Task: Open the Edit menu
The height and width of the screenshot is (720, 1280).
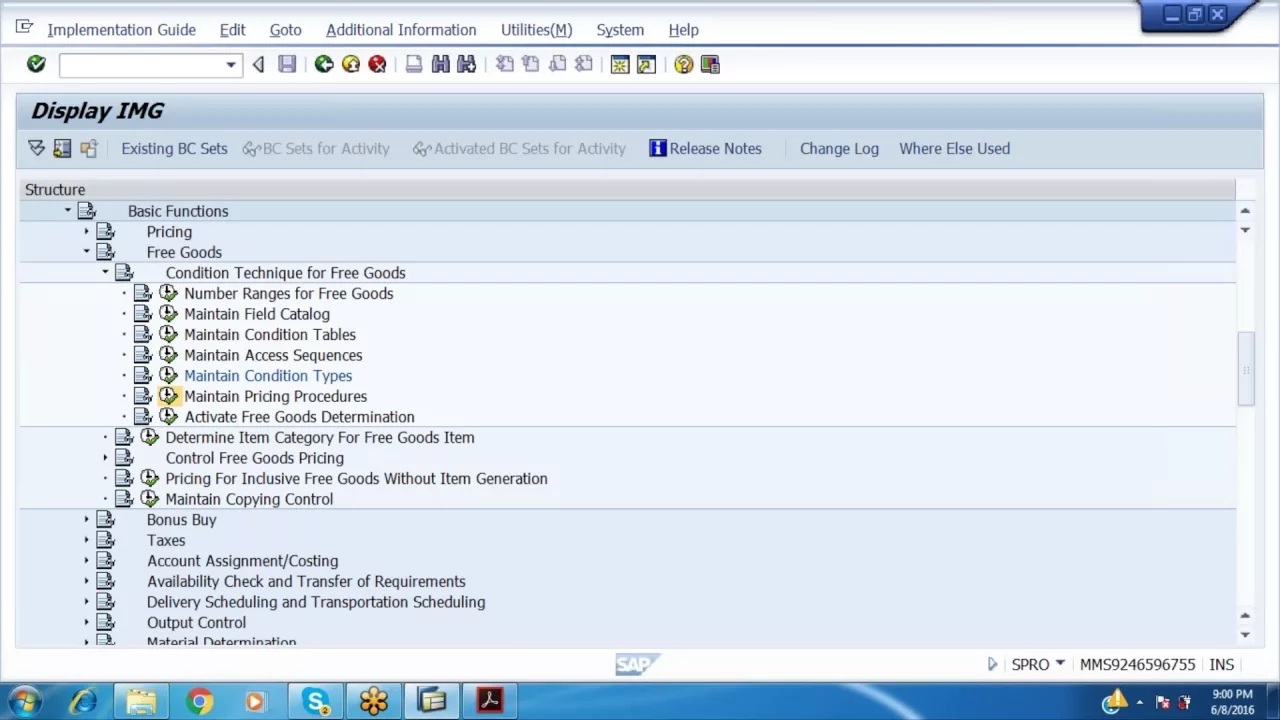Action: point(232,30)
